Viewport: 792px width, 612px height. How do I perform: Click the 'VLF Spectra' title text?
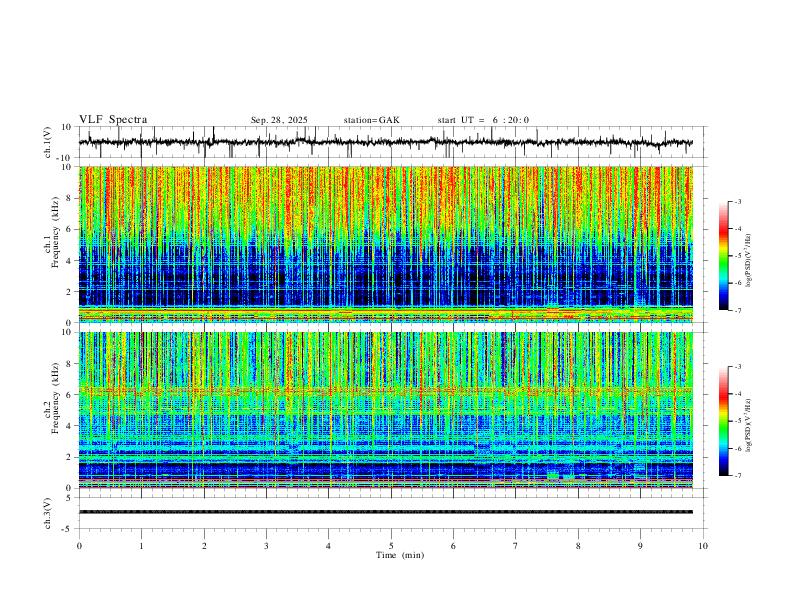point(113,120)
